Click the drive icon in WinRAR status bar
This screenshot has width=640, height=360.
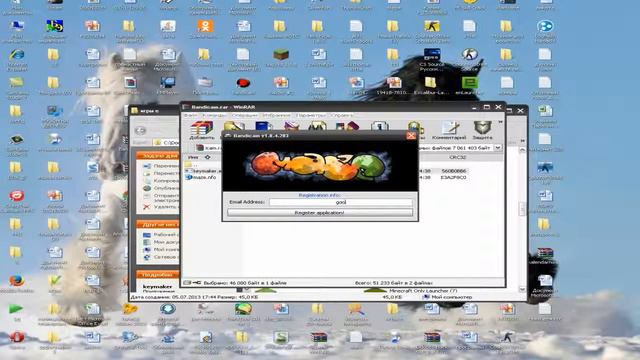[x=187, y=282]
